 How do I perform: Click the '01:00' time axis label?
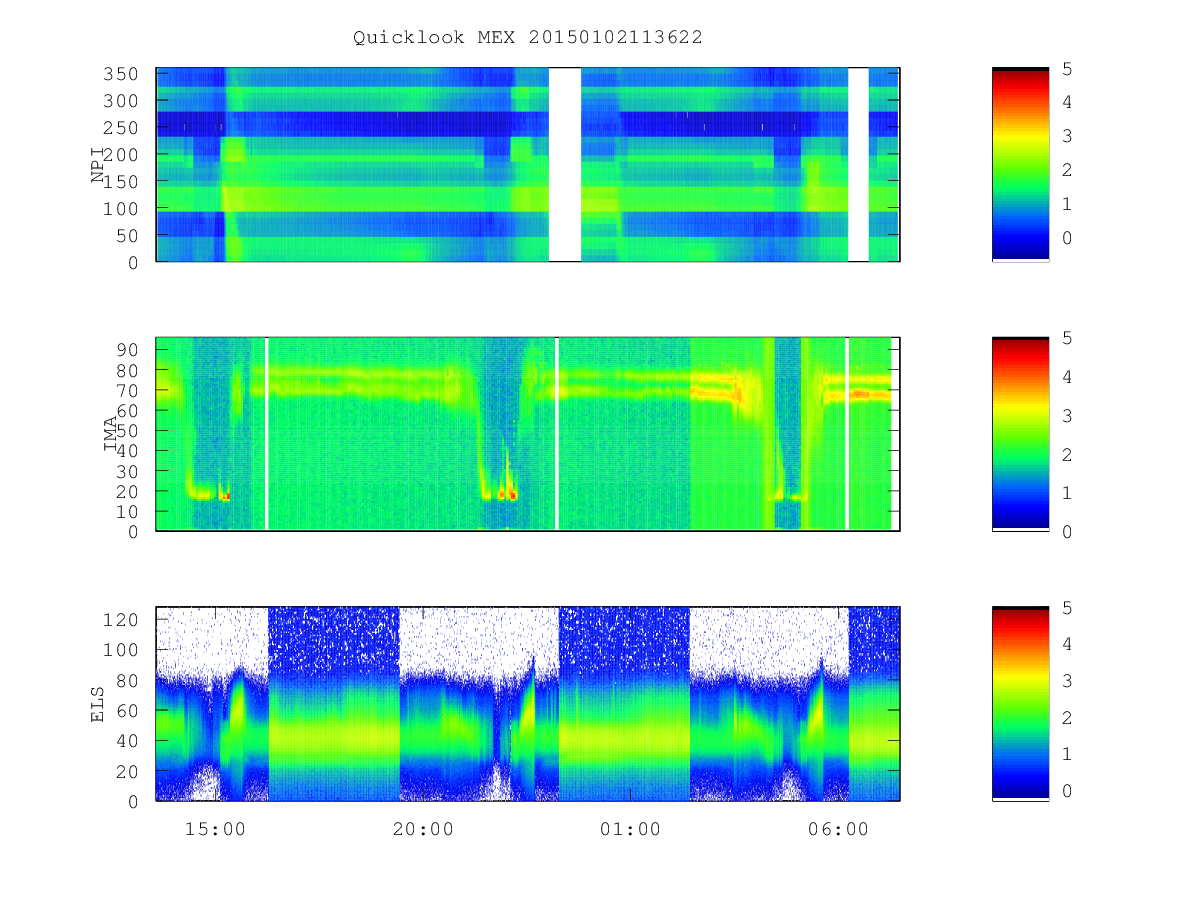pyautogui.click(x=631, y=829)
